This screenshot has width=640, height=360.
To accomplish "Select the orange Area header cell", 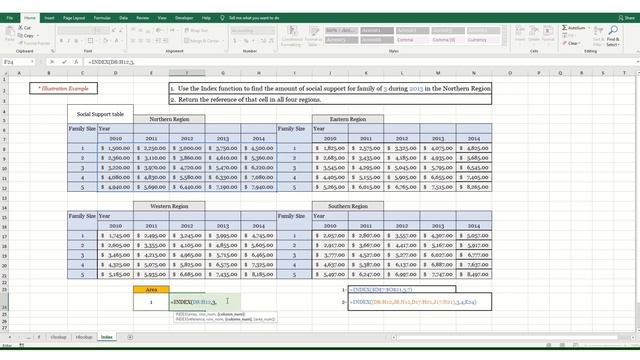I will [x=151, y=289].
